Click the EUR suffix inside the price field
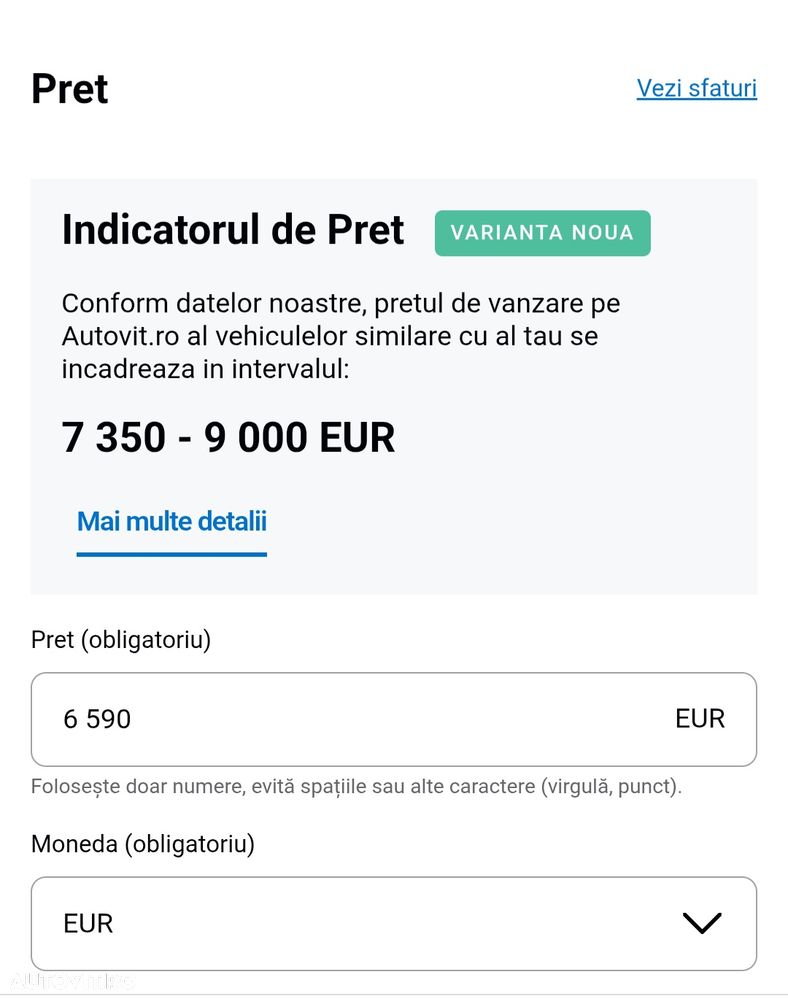This screenshot has width=788, height=999. [x=699, y=719]
